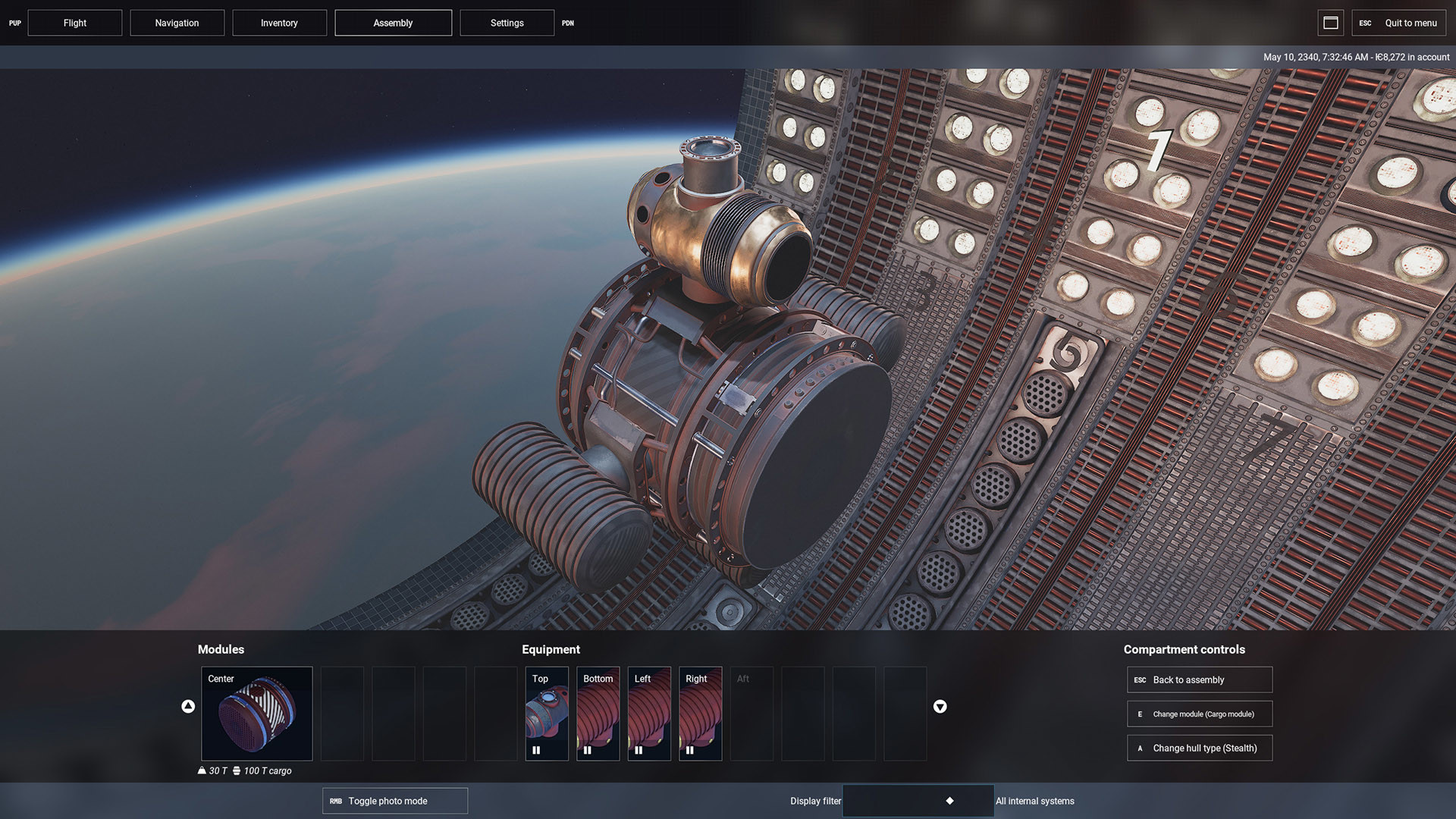Click the cargo capacity icon under Center module
Screen dimensions: 1456x819
(x=237, y=770)
